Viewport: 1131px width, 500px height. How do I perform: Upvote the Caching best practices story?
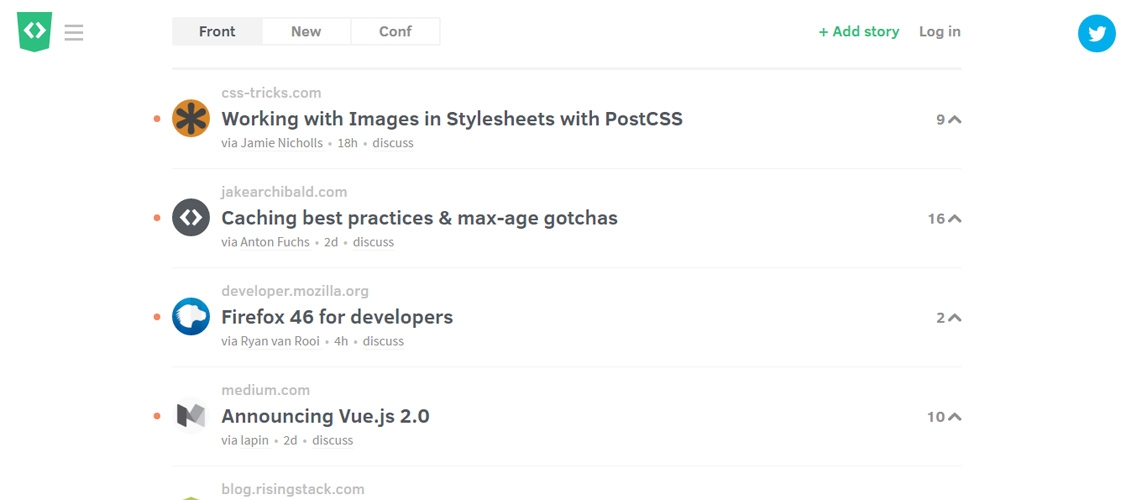click(x=954, y=219)
